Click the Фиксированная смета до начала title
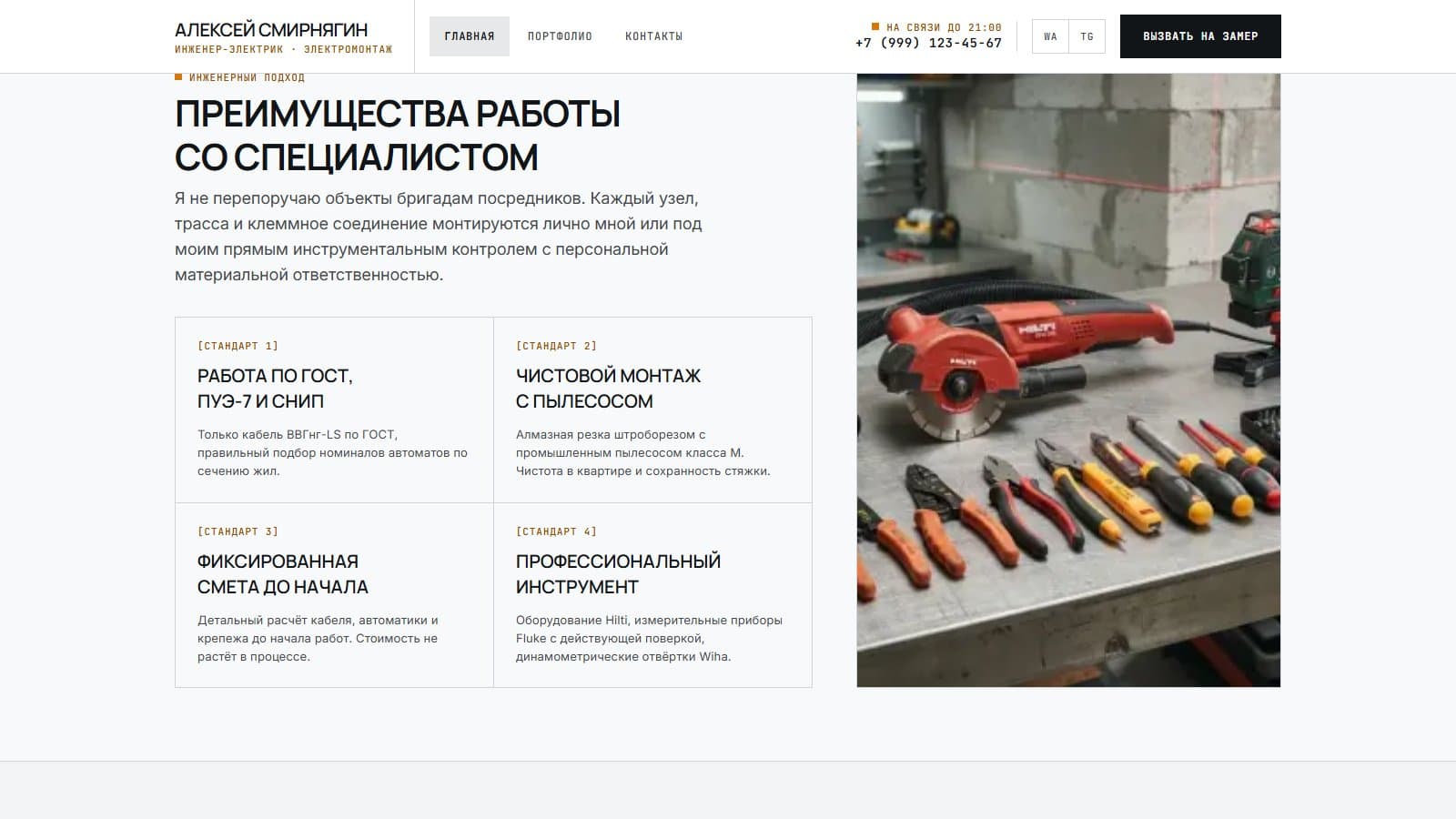This screenshot has width=1456, height=819. click(283, 574)
